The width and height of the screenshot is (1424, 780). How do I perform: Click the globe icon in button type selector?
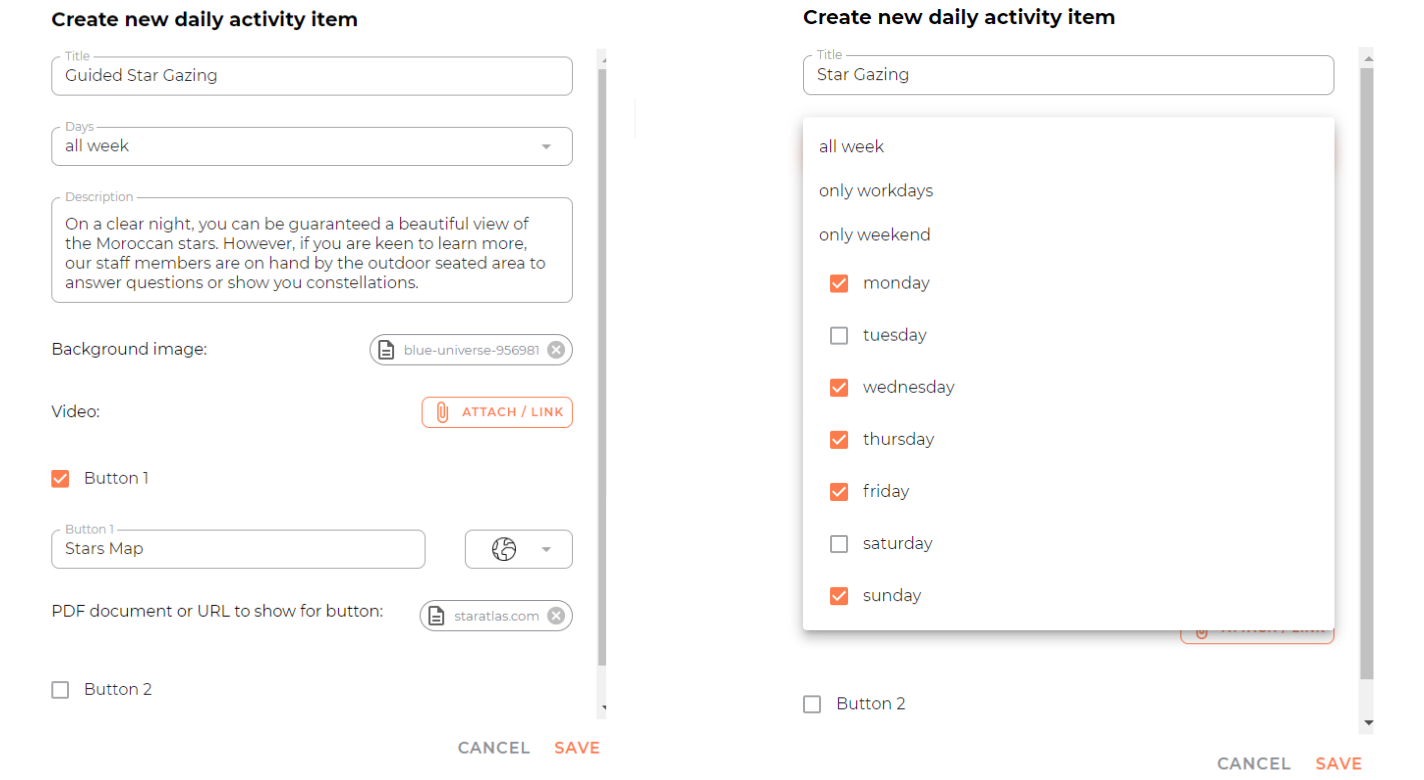click(504, 549)
